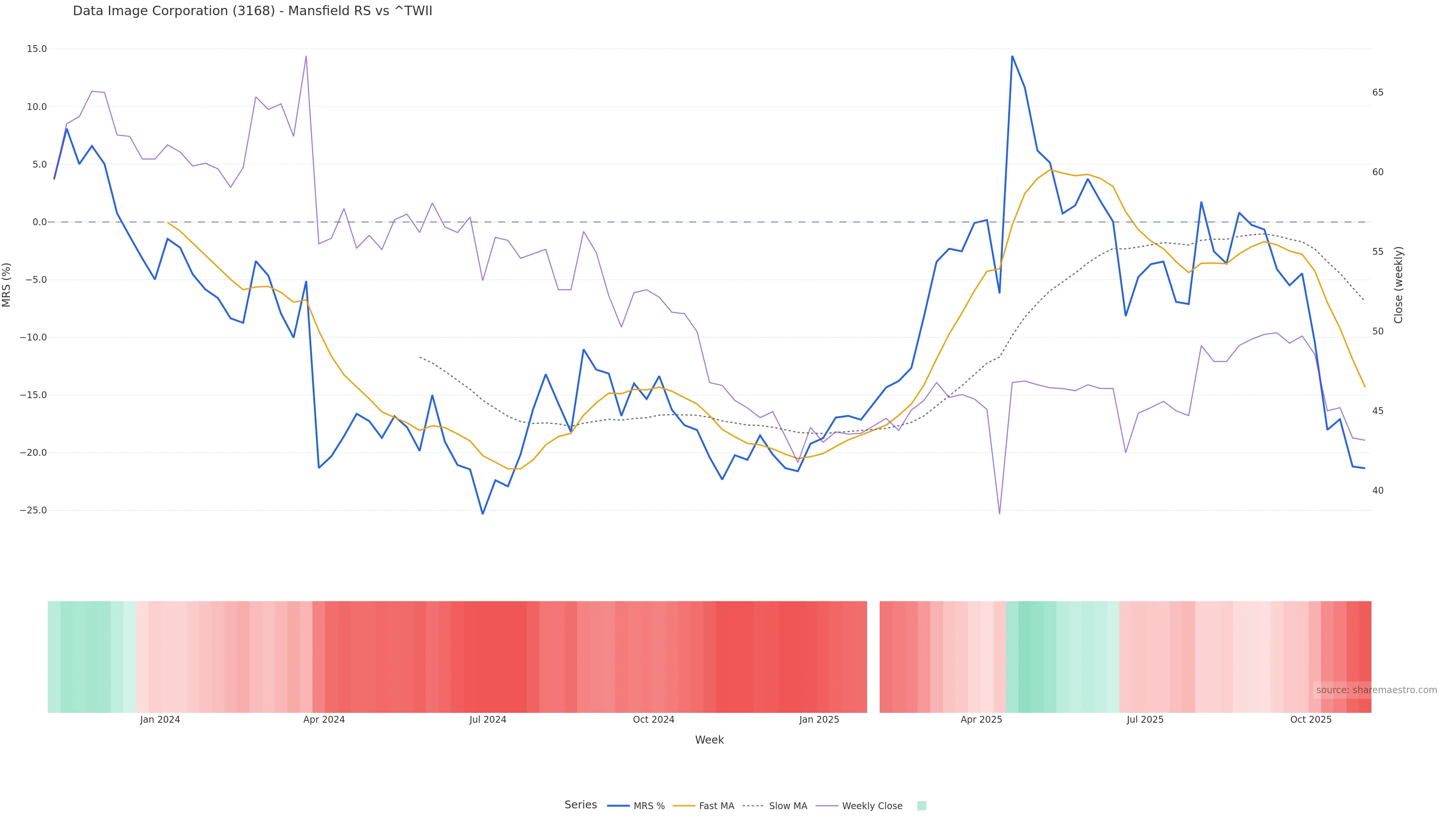1456x819 pixels.
Task: Hide the Fast MA legend entry
Action: (716, 806)
